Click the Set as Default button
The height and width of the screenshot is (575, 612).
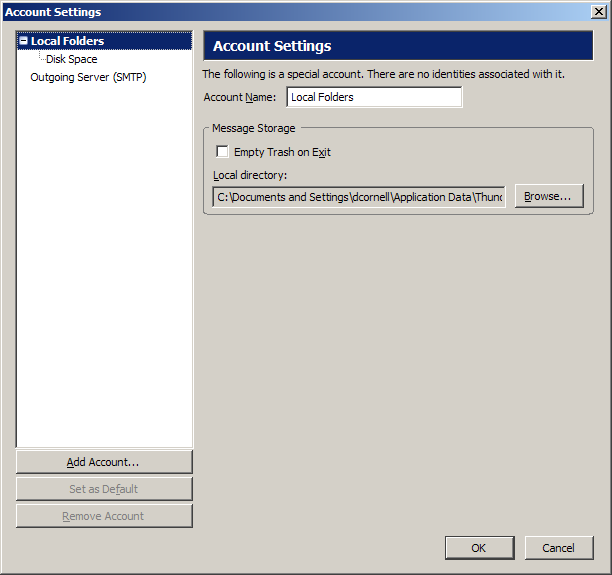[x=104, y=489]
